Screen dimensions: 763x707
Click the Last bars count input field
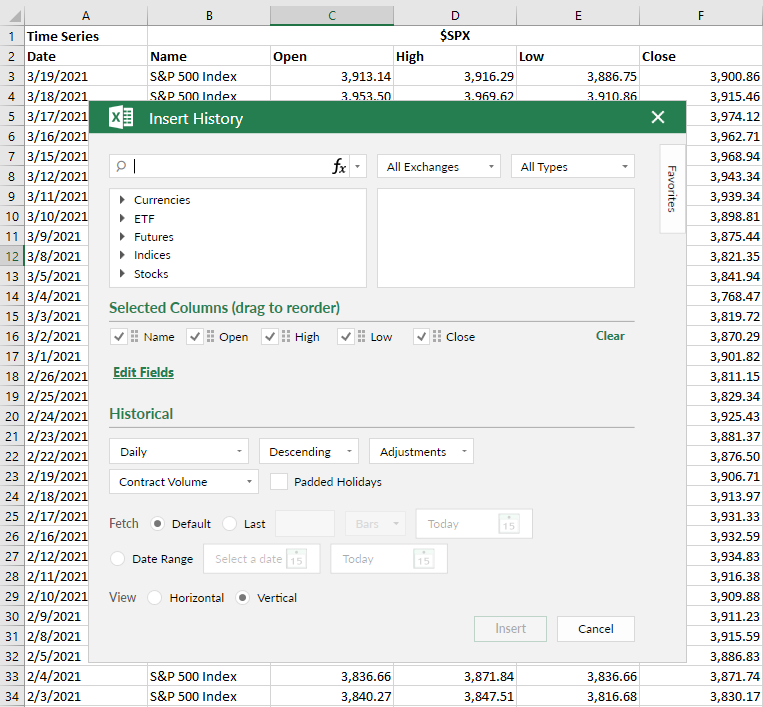point(305,524)
